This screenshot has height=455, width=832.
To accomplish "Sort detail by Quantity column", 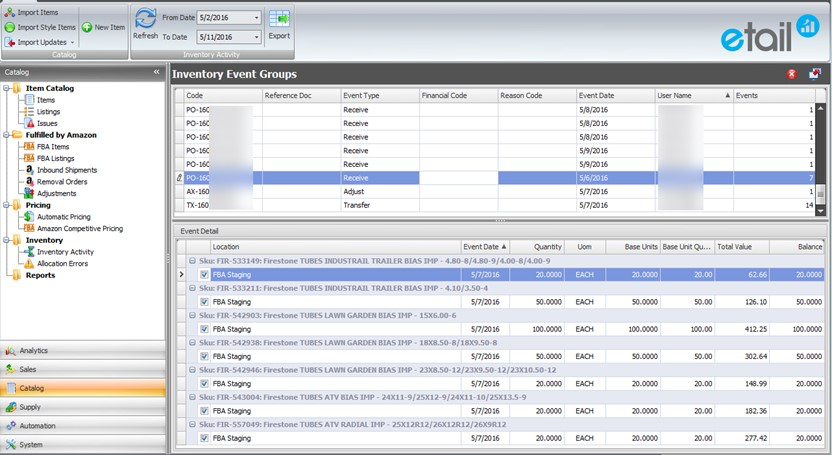I will 536,247.
